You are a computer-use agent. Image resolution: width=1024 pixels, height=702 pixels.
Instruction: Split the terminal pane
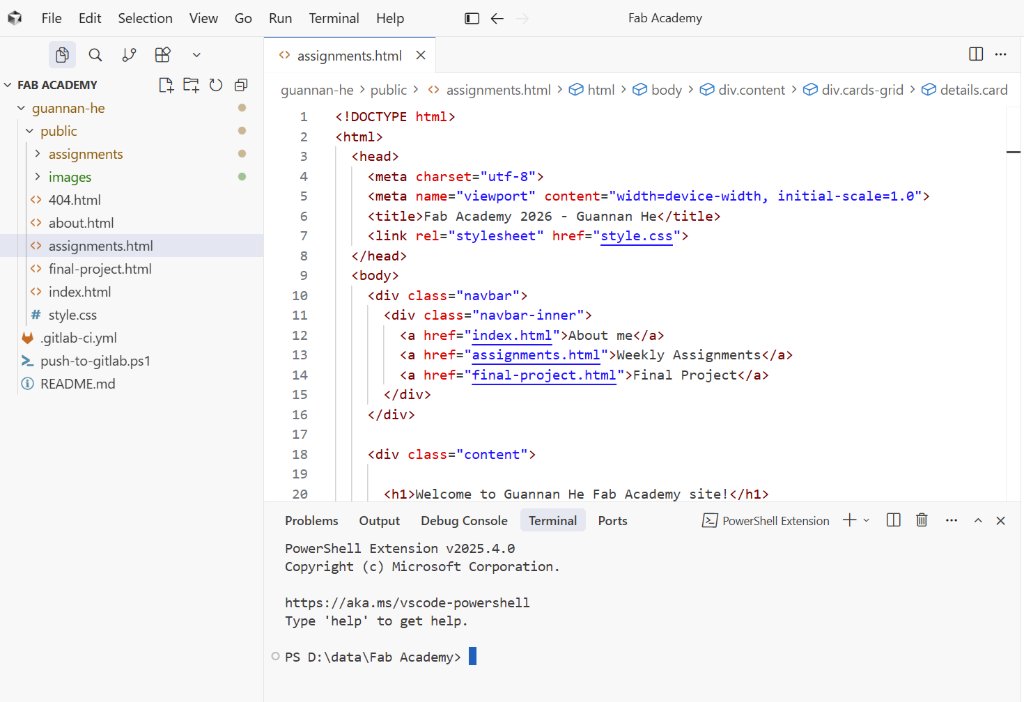[x=893, y=519]
